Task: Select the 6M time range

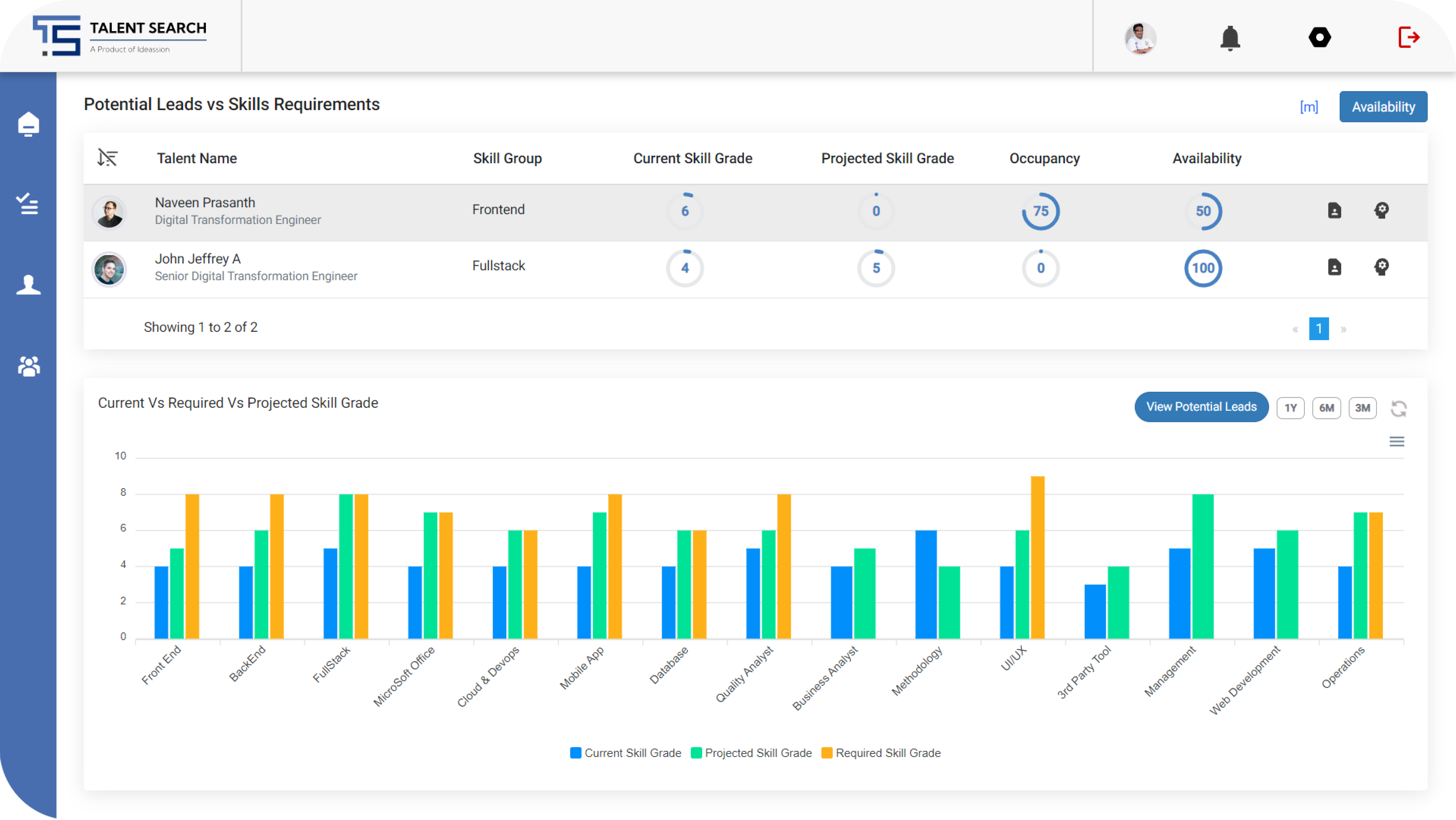Action: [1326, 408]
